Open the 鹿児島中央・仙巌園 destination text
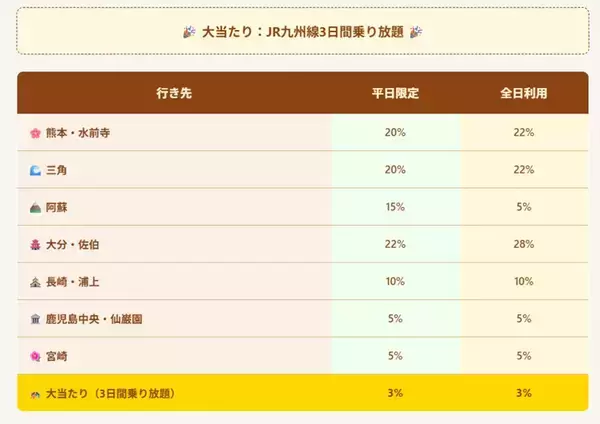Viewport: 600px width, 424px height. (102, 319)
